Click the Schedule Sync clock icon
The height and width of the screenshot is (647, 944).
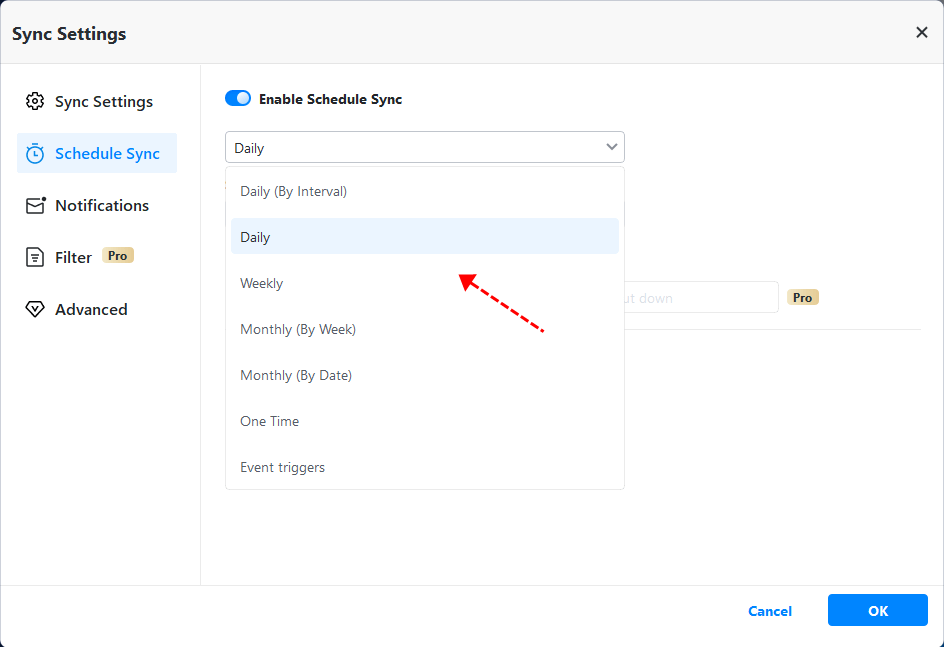35,153
